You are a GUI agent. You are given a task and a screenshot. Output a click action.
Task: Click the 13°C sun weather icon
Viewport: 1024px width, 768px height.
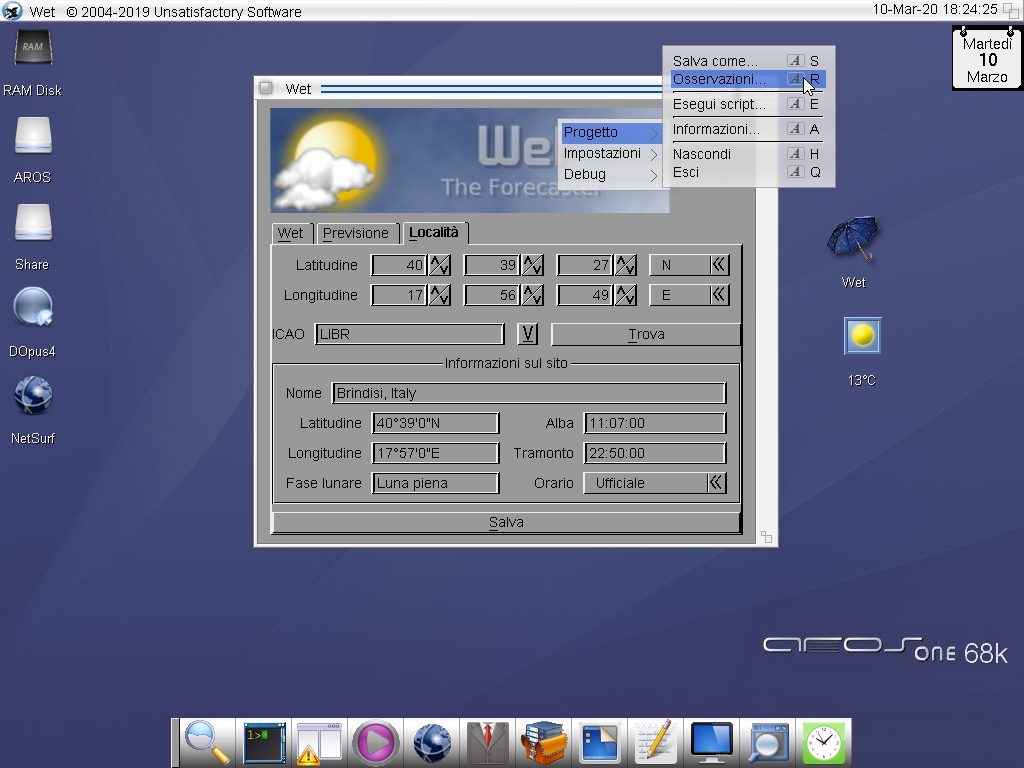click(862, 337)
